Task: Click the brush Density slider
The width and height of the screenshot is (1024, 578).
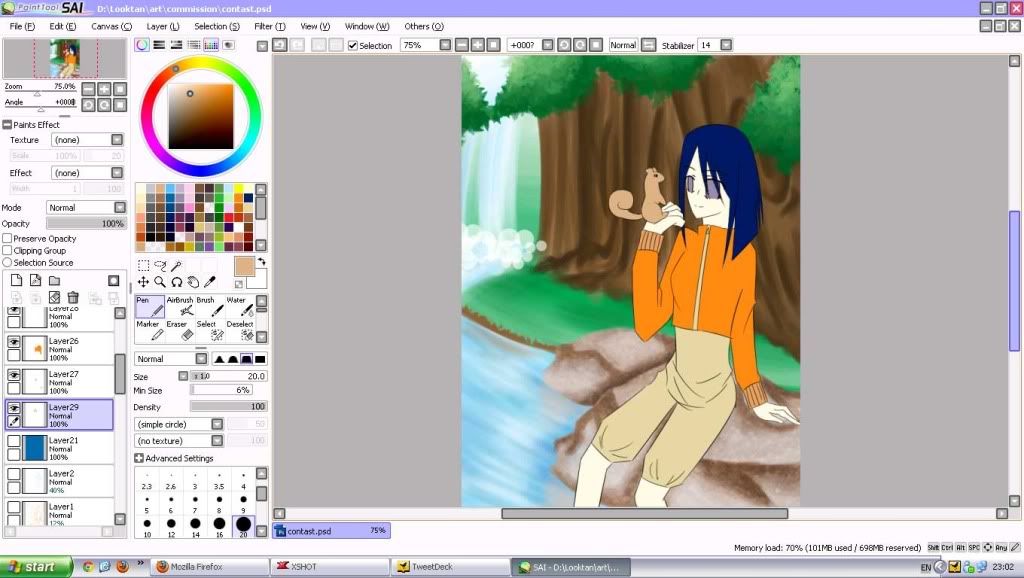Action: pos(229,406)
